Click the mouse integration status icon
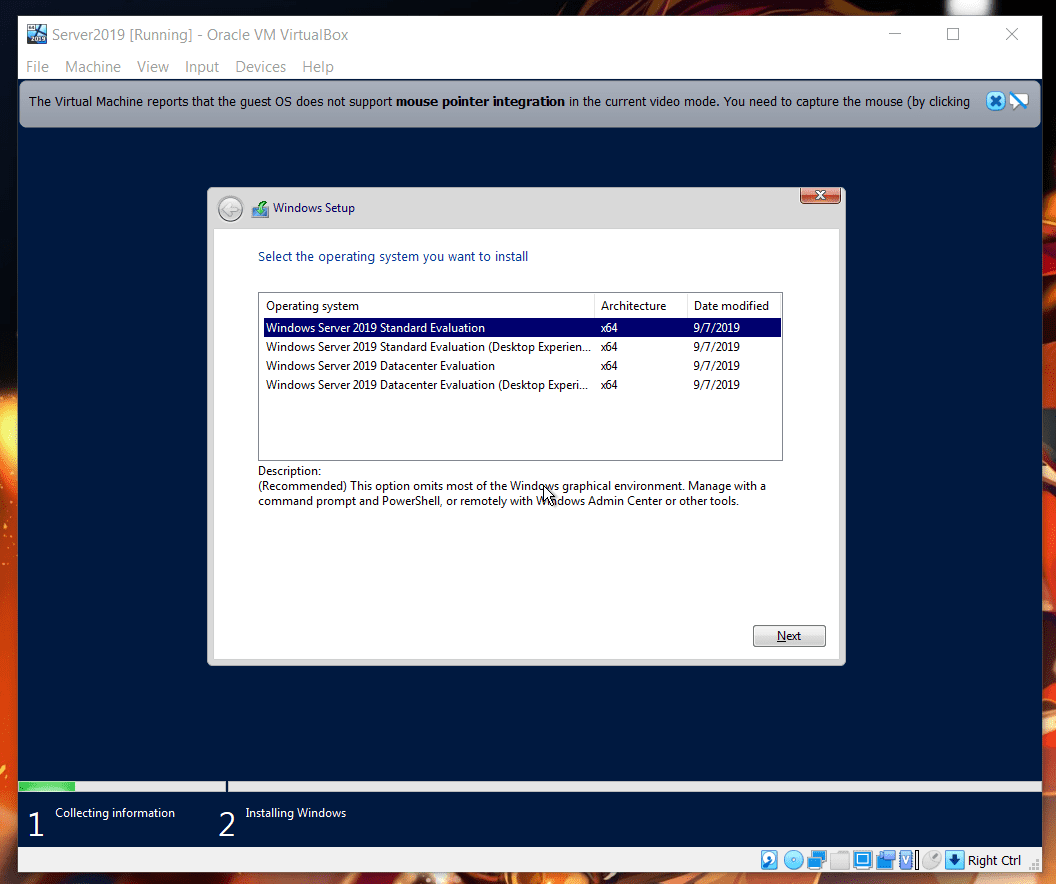Image resolution: width=1056 pixels, height=884 pixels. [x=931, y=860]
